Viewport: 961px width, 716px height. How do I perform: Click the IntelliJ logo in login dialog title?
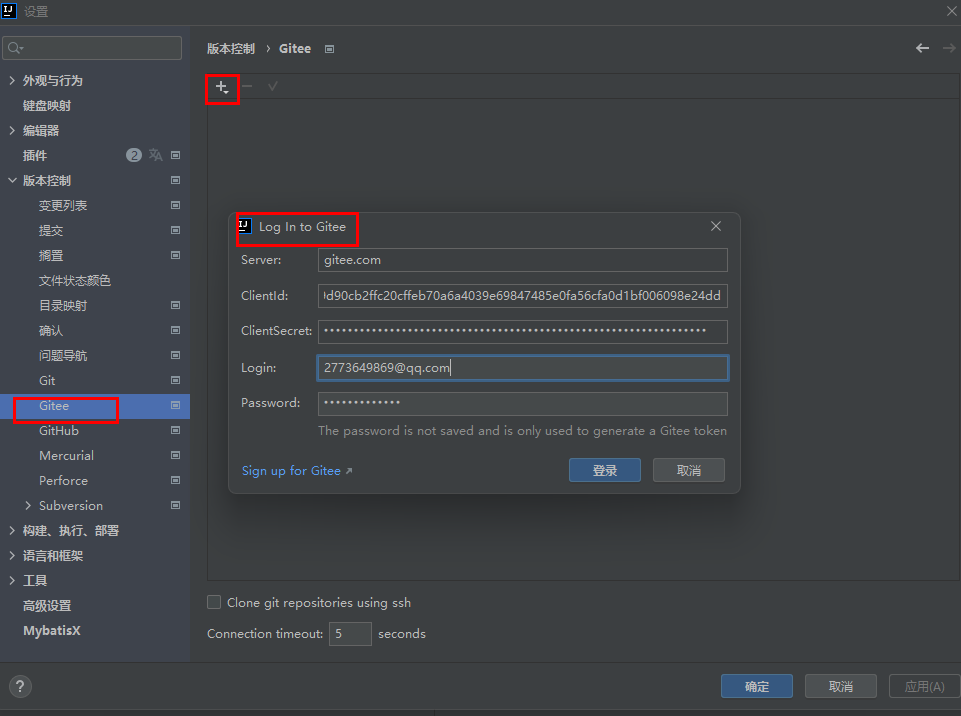[x=245, y=226]
